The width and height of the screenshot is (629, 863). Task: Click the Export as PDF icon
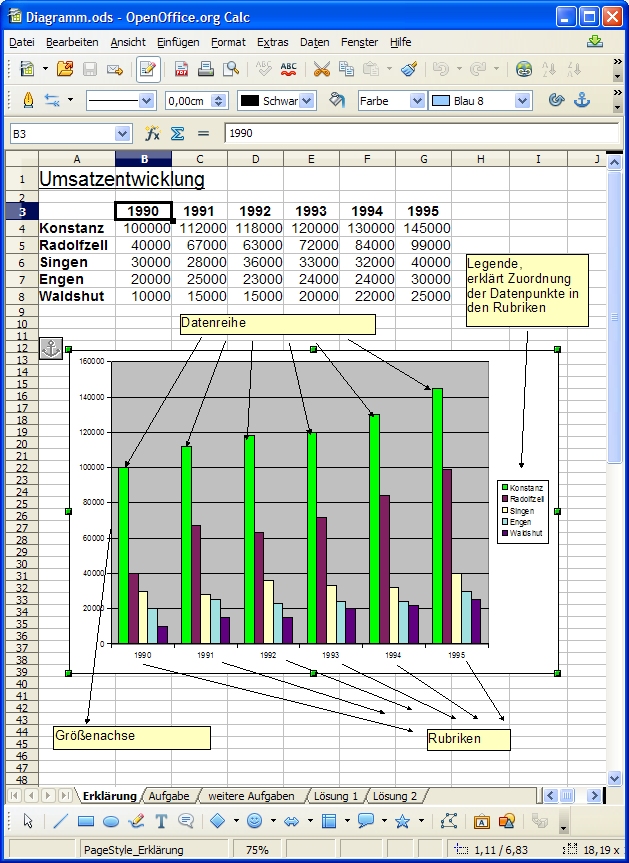[182, 69]
